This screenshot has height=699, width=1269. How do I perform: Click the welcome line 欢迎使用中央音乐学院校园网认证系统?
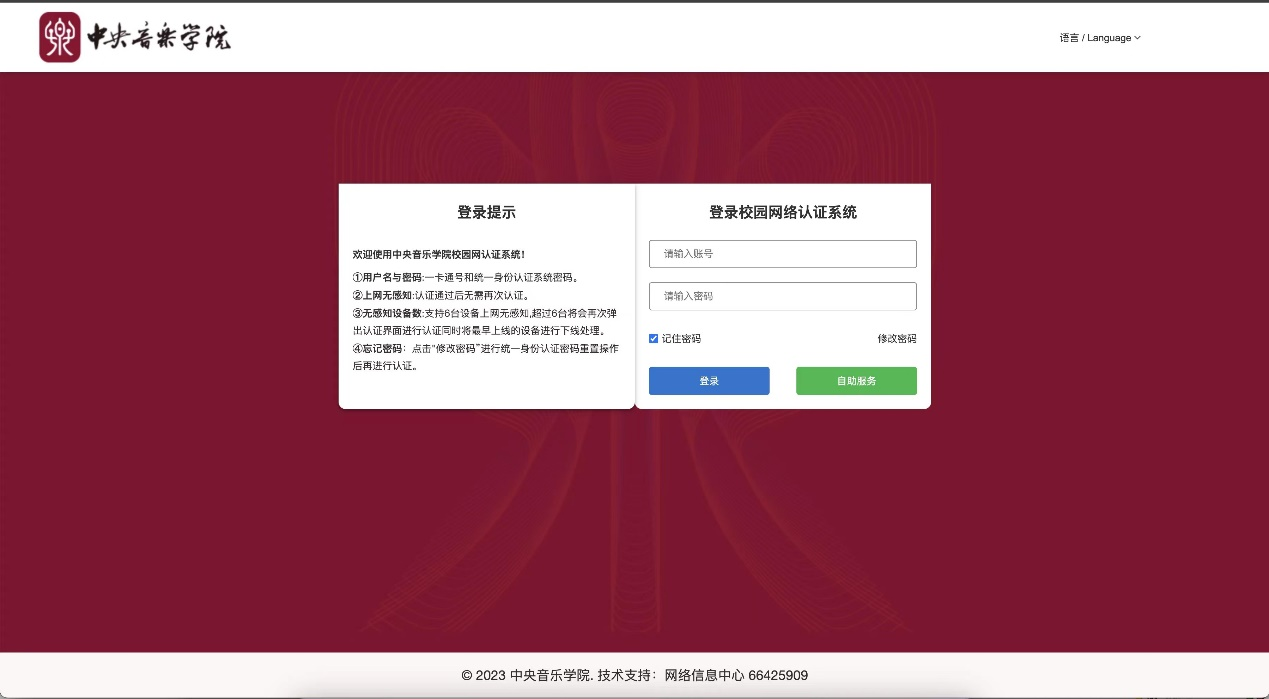(x=439, y=255)
